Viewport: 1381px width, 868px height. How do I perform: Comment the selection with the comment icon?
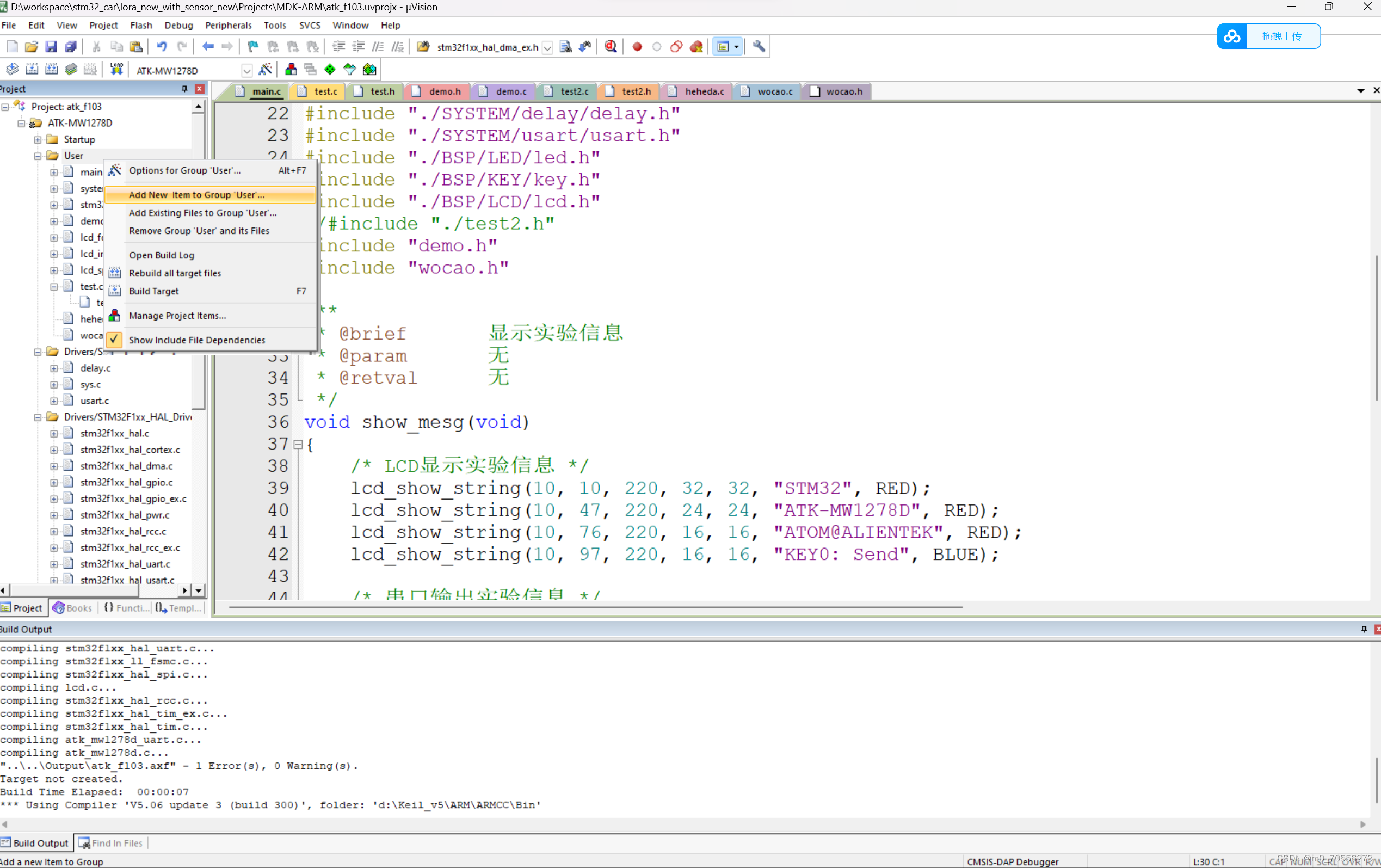tap(378, 47)
